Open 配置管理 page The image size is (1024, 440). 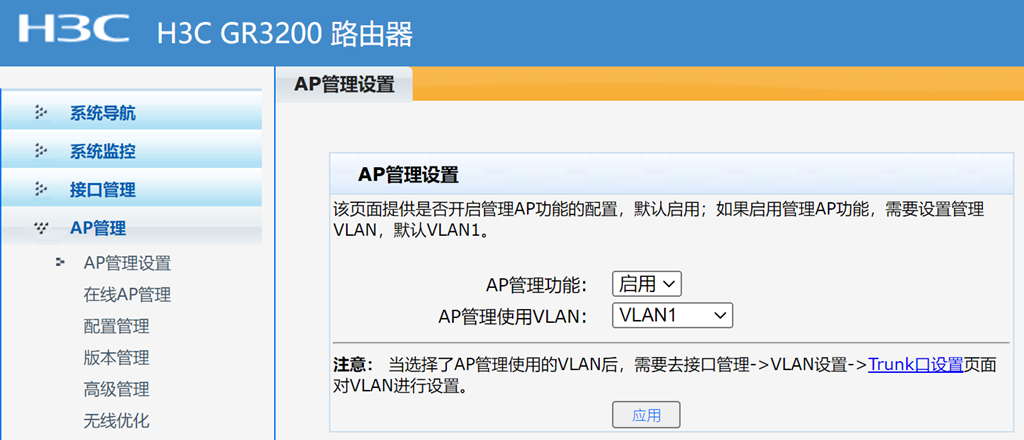coord(116,326)
